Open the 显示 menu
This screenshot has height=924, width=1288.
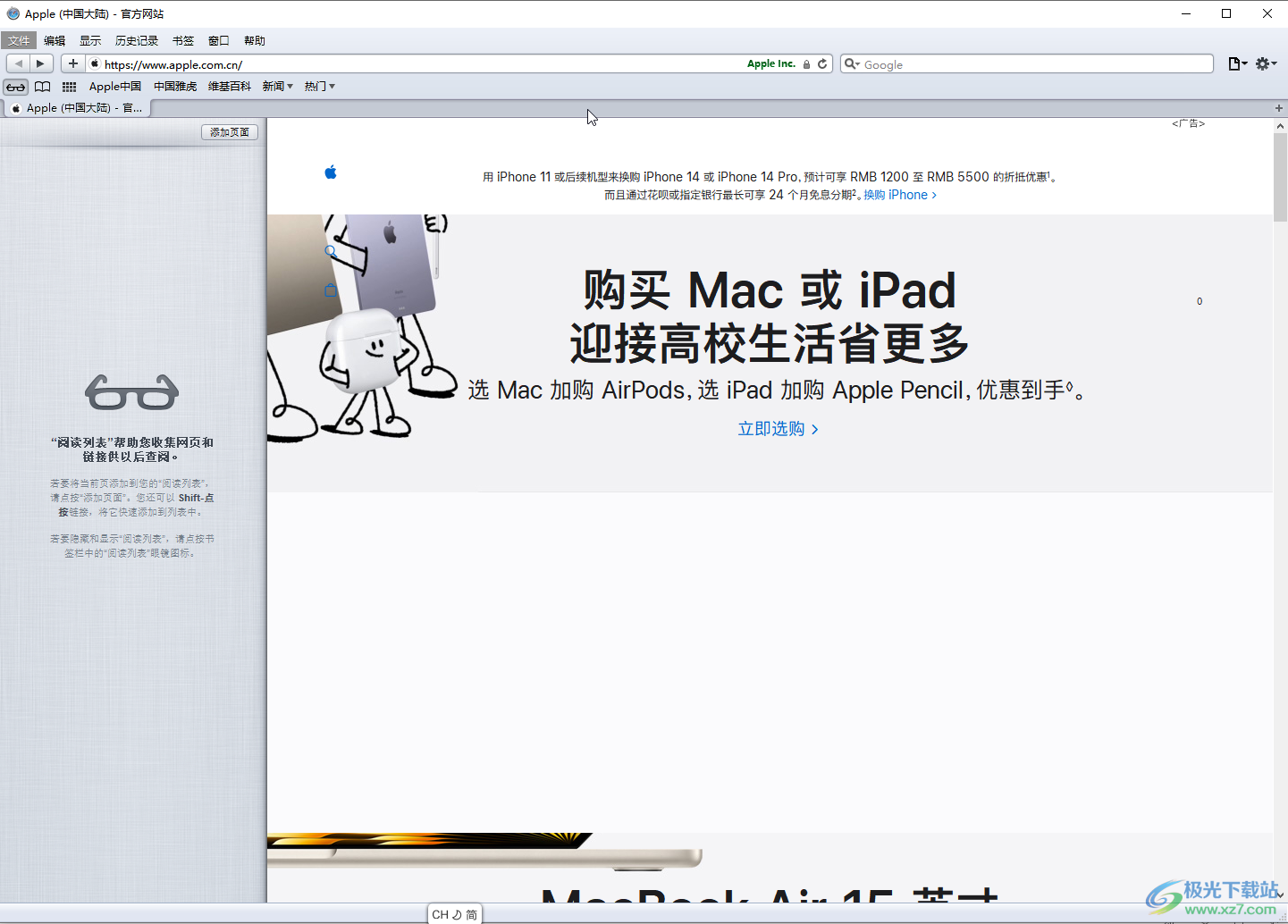point(90,41)
